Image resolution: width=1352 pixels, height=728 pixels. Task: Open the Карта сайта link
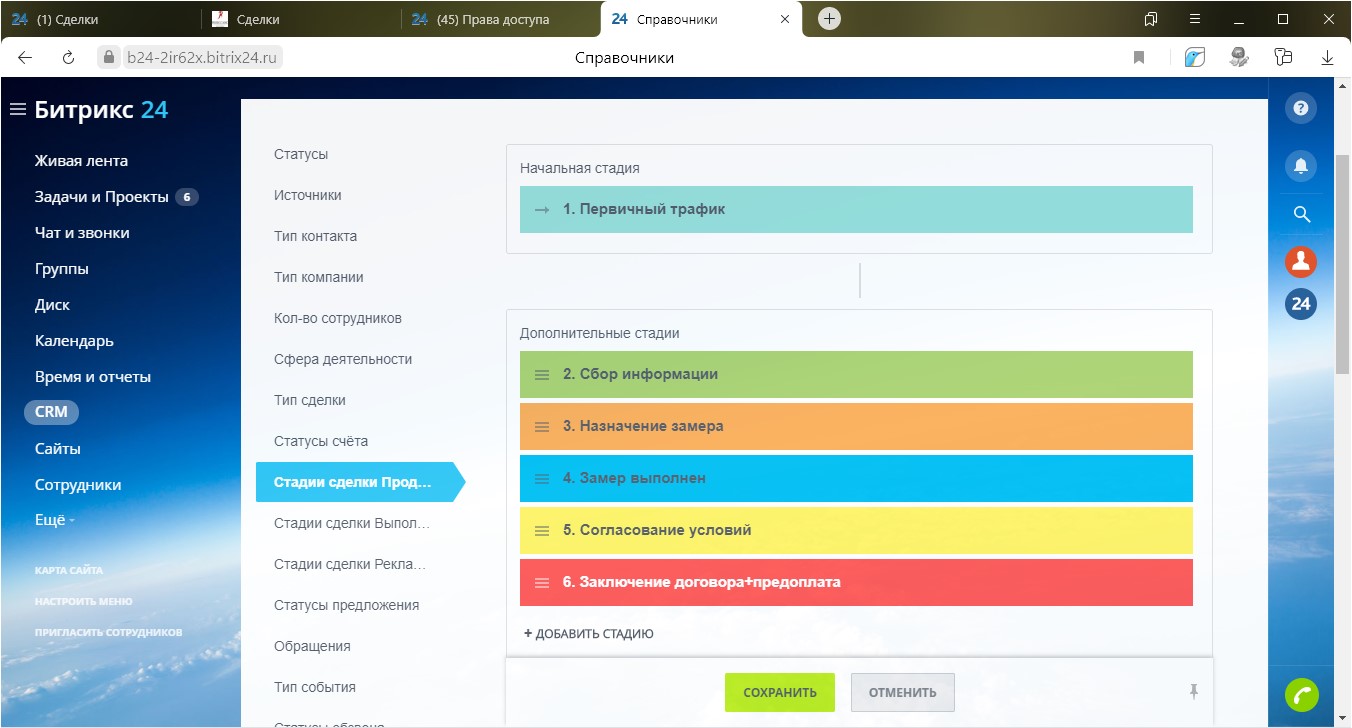pyautogui.click(x=69, y=571)
